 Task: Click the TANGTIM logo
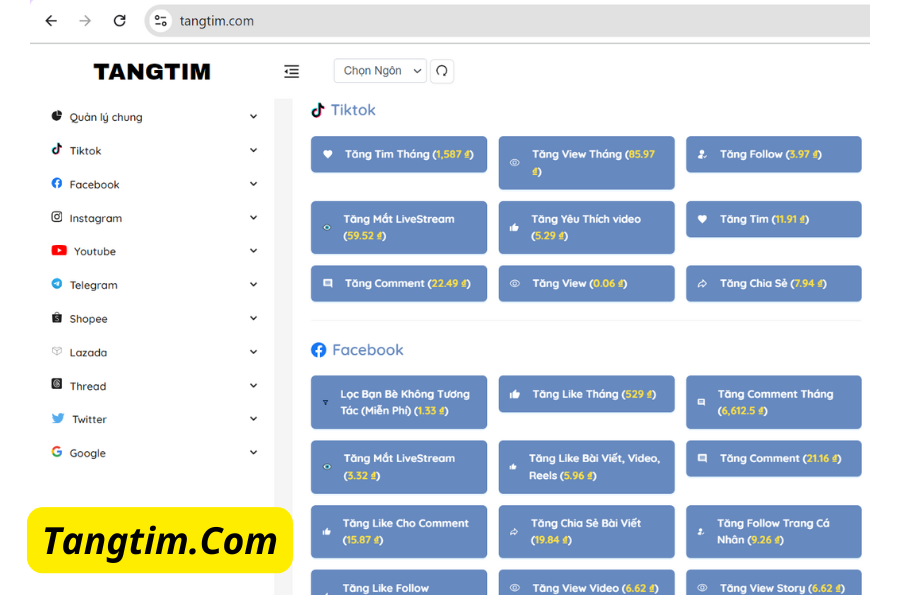pyautogui.click(x=152, y=72)
